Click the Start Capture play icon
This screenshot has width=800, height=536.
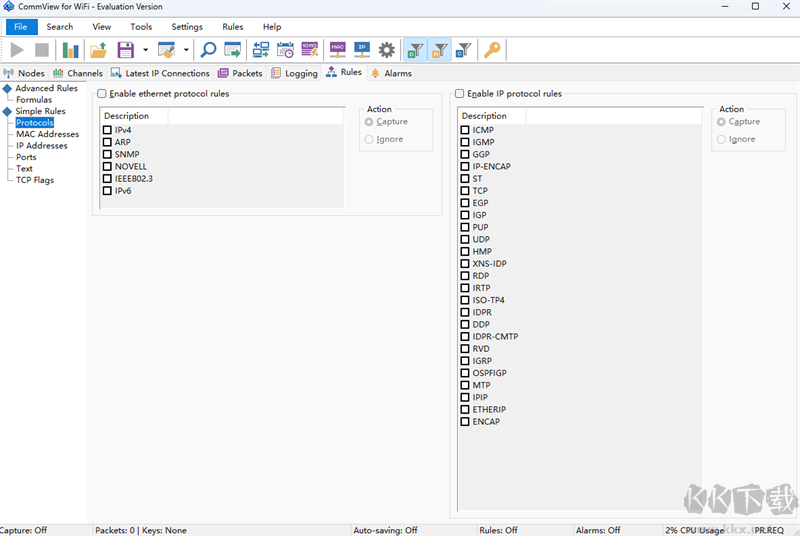[17, 49]
